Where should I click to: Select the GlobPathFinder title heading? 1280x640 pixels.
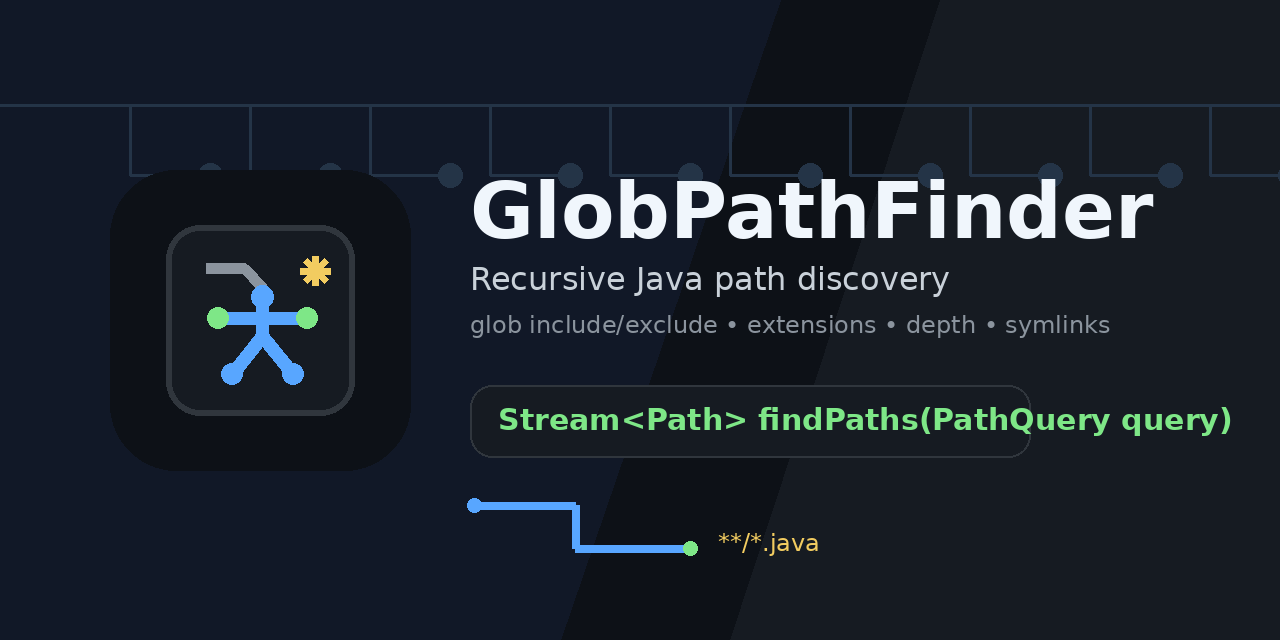point(812,212)
